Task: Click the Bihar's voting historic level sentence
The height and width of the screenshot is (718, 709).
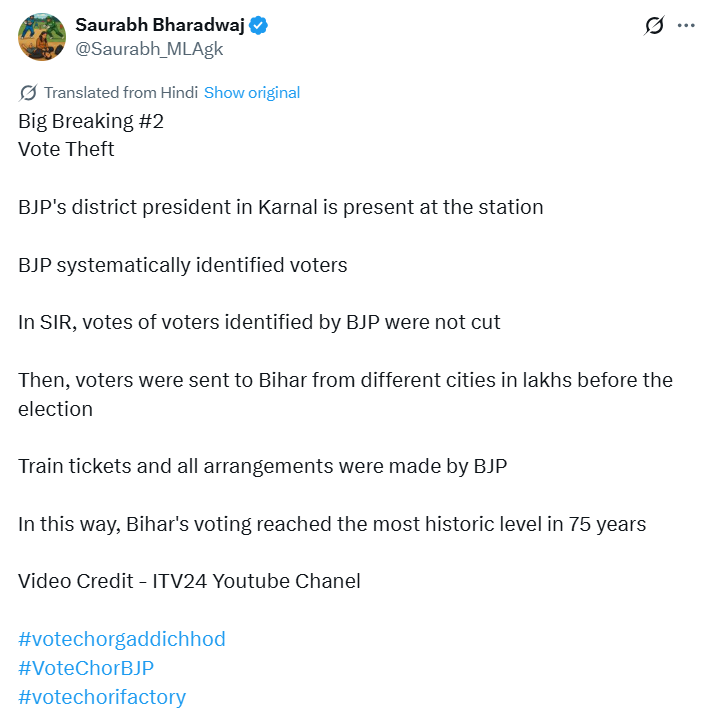Action: tap(332, 524)
